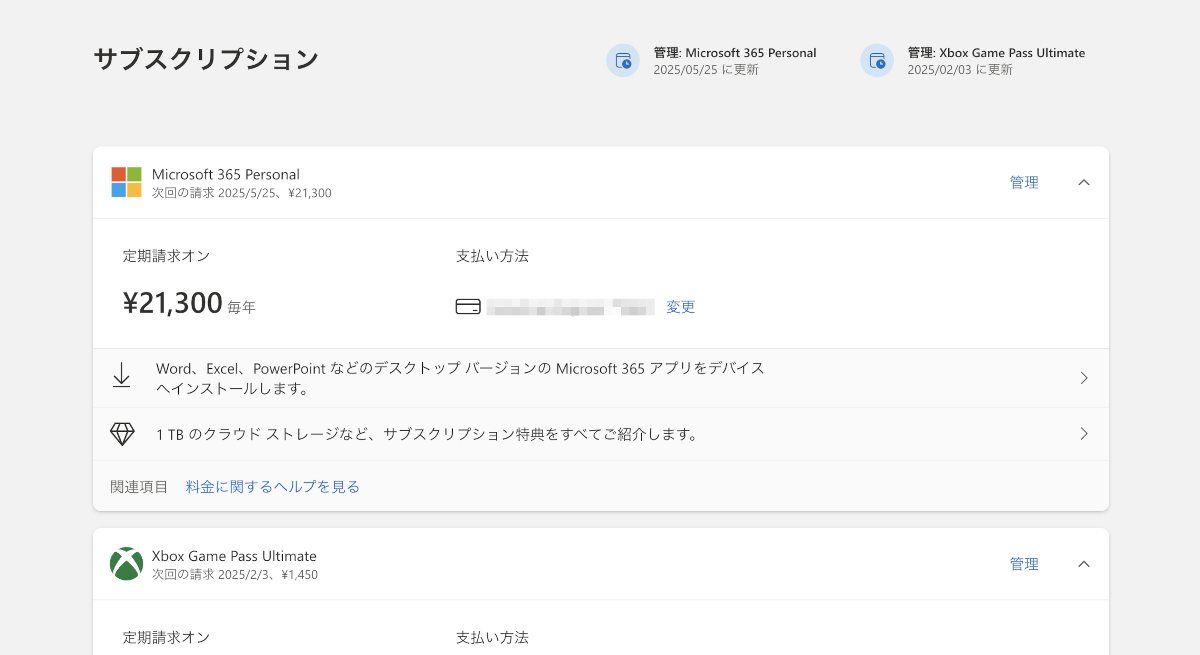Viewport: 1200px width, 655px height.
Task: Open 料金に関するヘルプを見る link
Action: click(x=270, y=484)
